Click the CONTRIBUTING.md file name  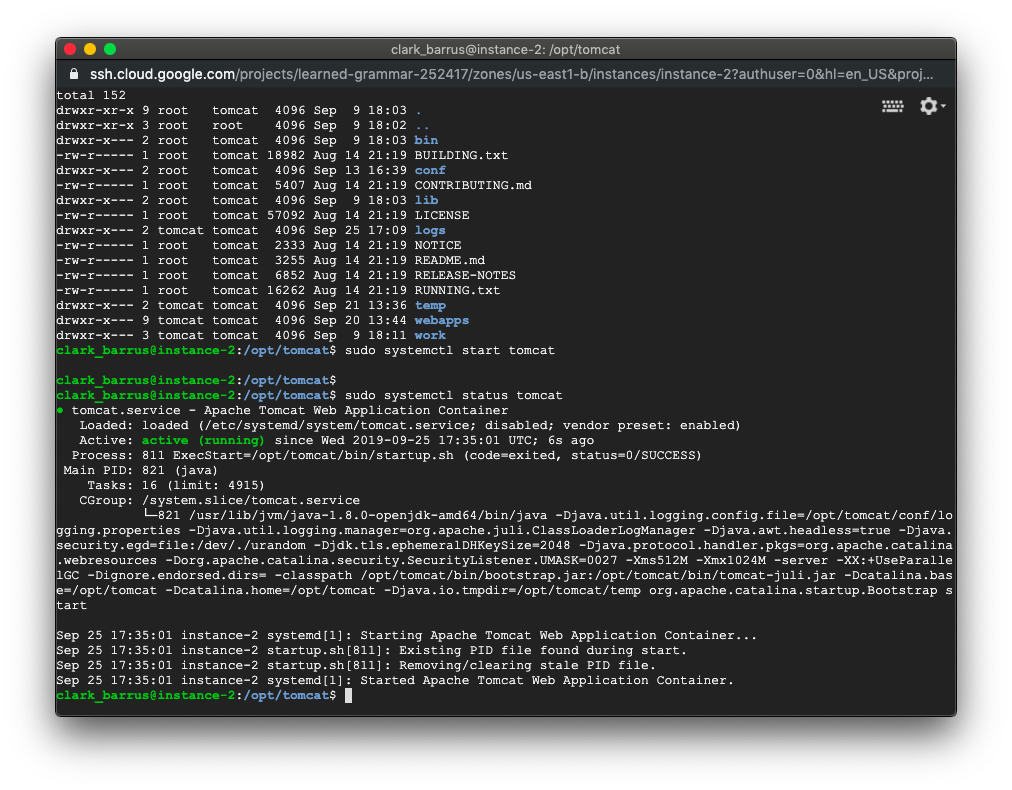473,185
